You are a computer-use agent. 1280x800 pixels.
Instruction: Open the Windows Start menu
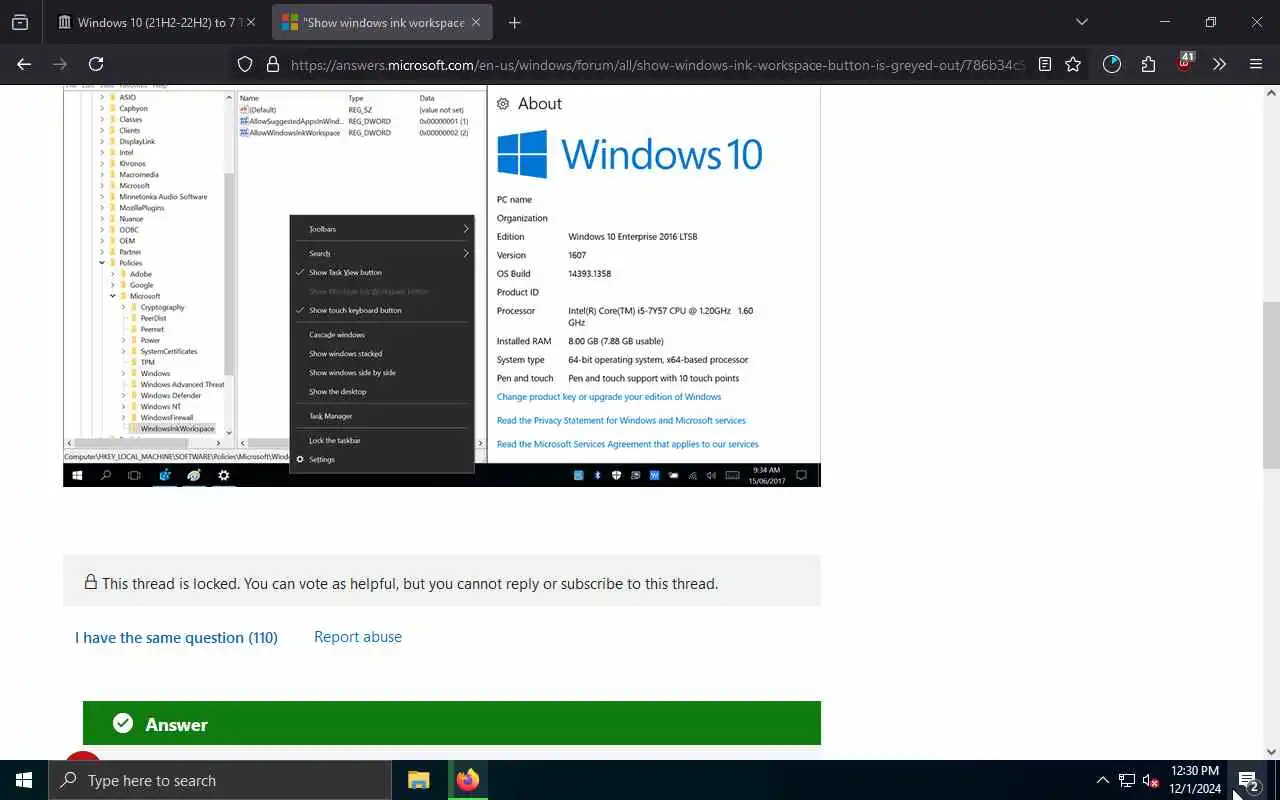(24, 780)
